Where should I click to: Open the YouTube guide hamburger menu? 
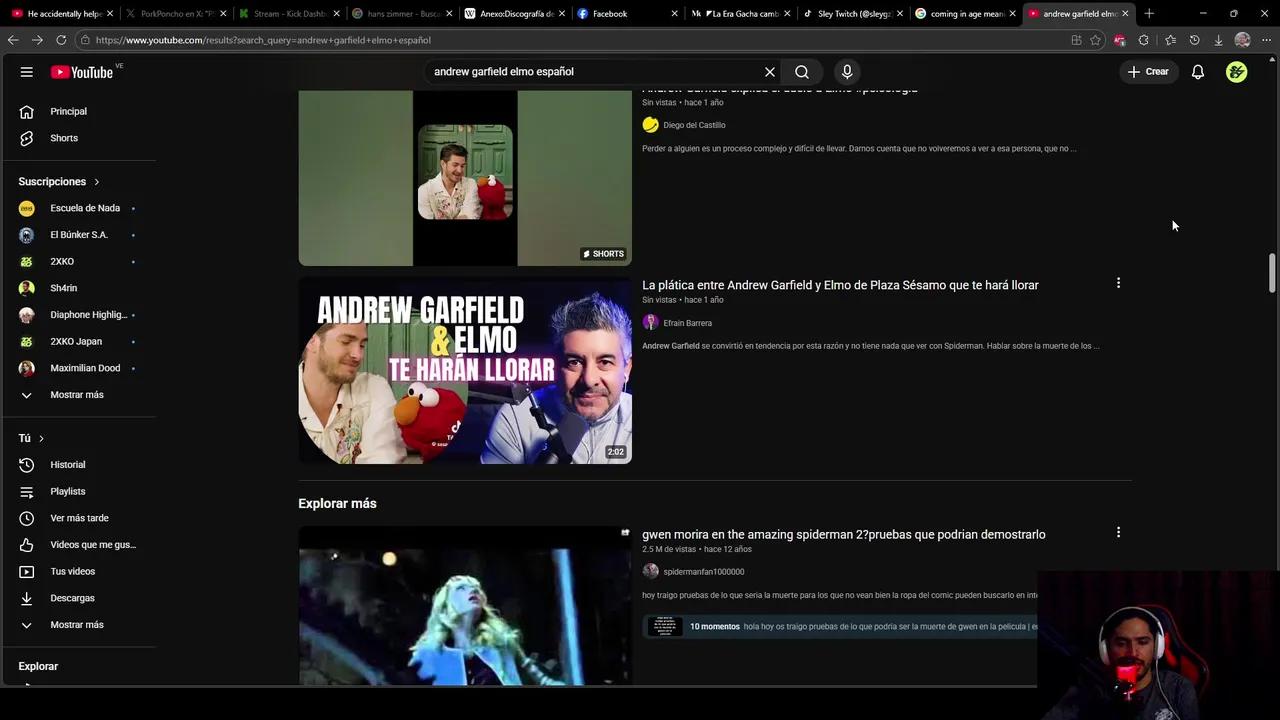point(27,72)
